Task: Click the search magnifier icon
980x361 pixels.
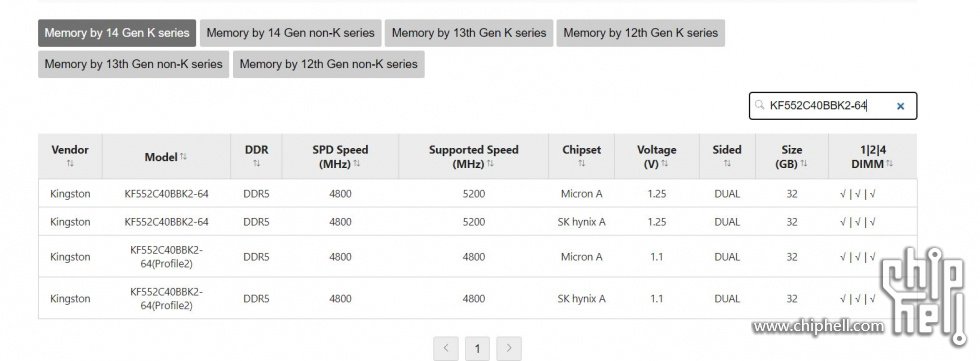Action: pyautogui.click(x=759, y=106)
